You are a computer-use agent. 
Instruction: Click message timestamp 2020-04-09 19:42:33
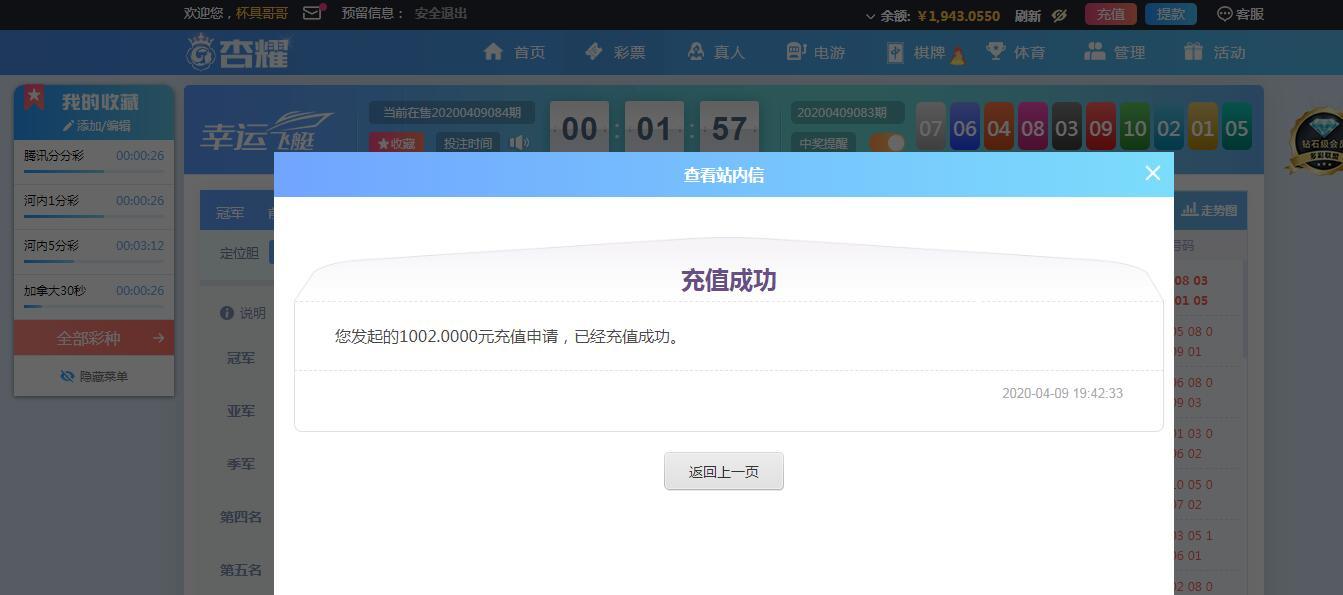1062,393
